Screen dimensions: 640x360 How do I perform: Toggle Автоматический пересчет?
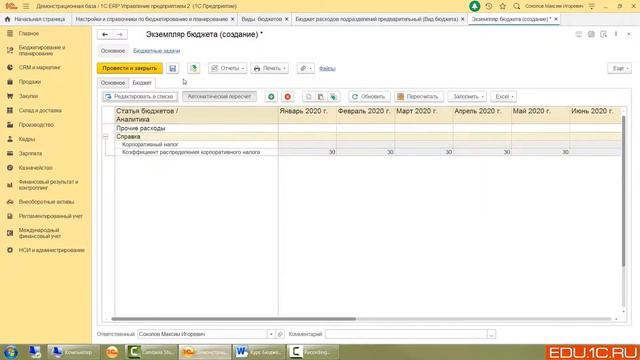(220, 97)
